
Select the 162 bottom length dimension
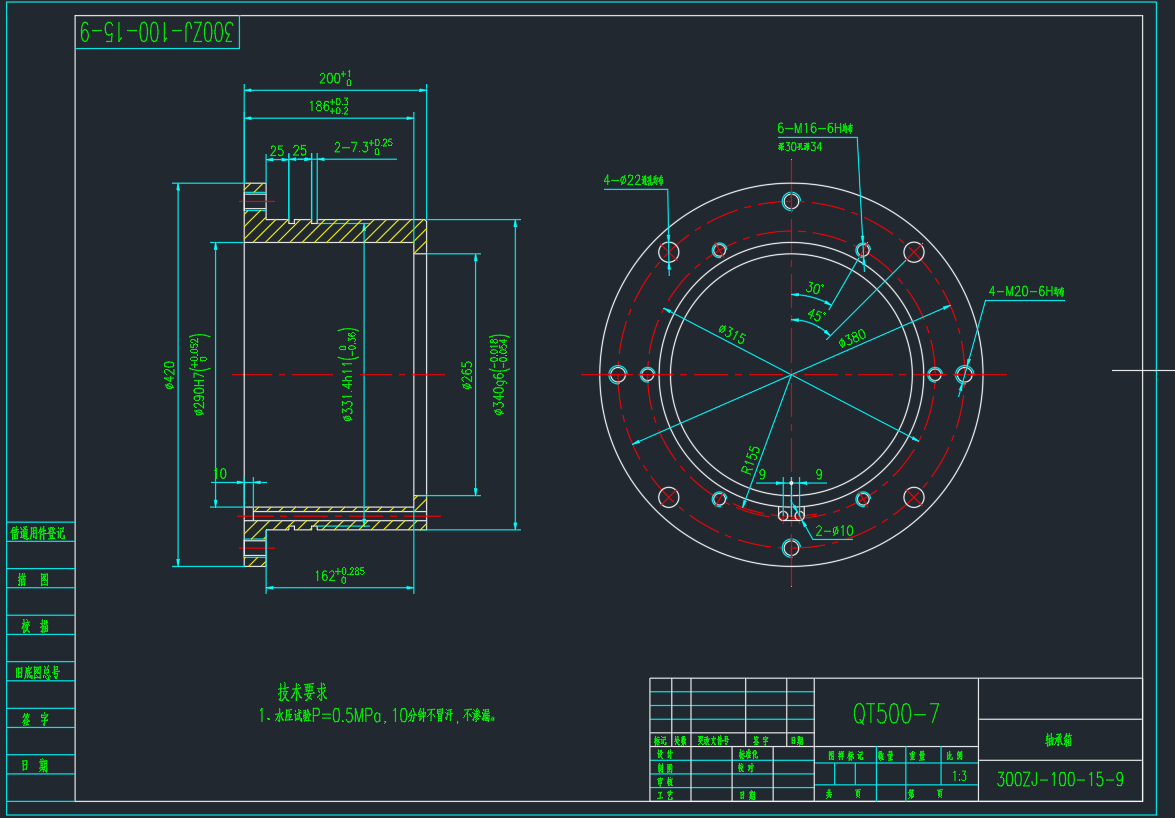click(339, 576)
